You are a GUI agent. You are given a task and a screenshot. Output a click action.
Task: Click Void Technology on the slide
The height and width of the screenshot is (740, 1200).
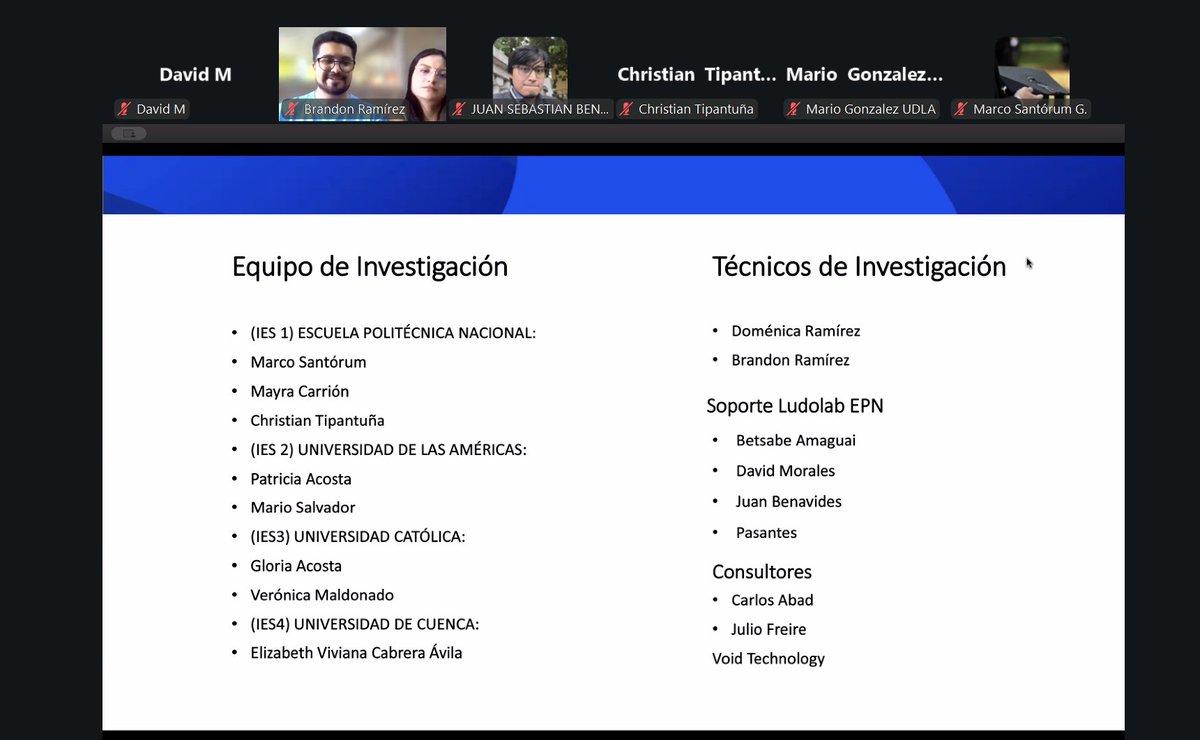pos(768,659)
